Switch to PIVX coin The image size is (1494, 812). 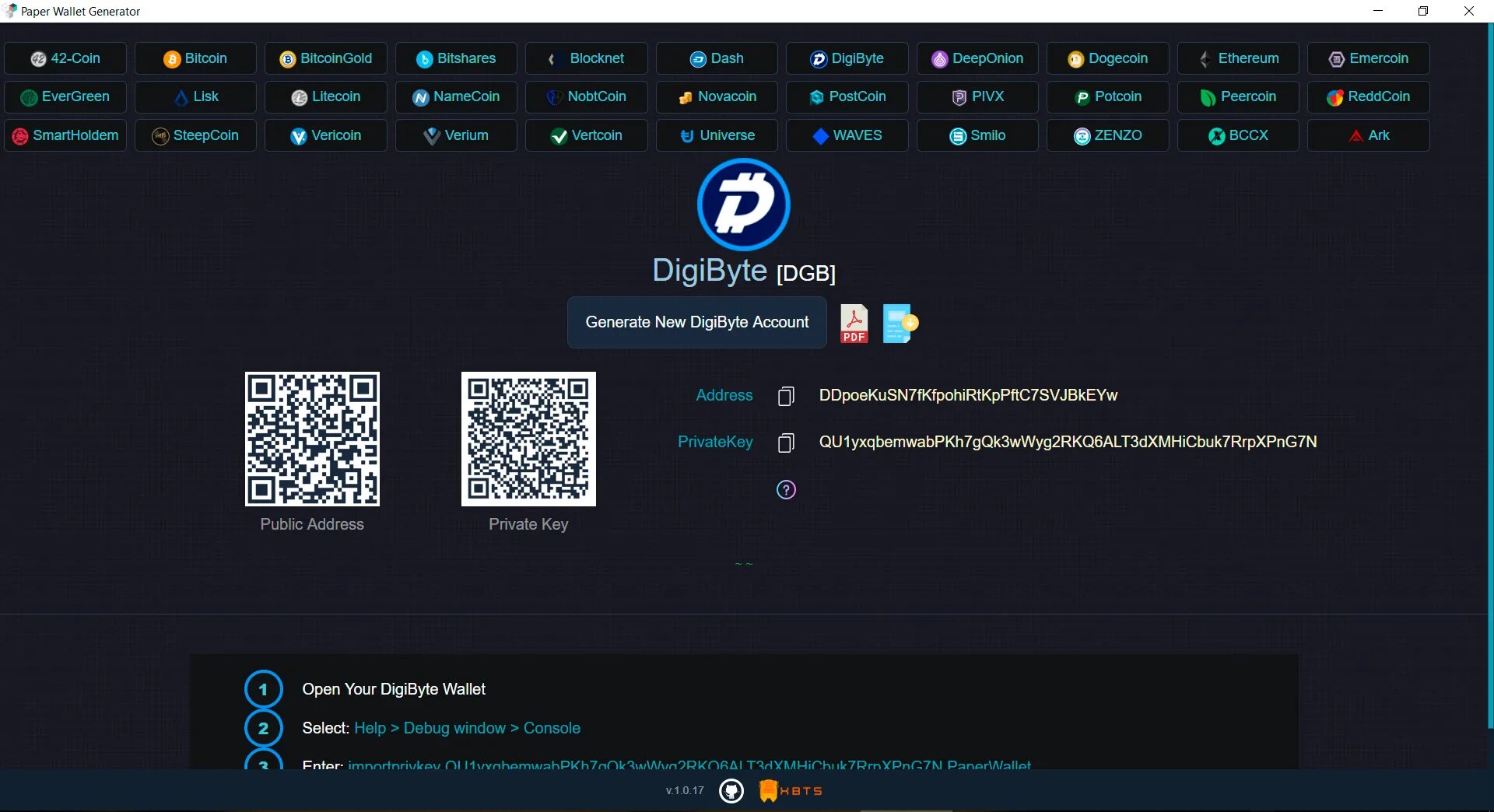point(977,96)
